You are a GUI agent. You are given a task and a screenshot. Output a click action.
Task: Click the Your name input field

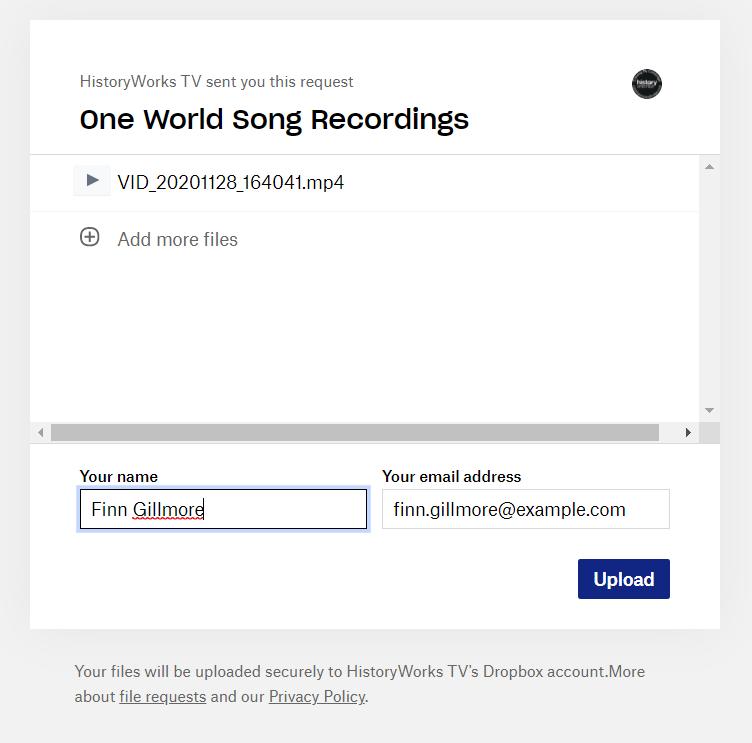(x=223, y=509)
